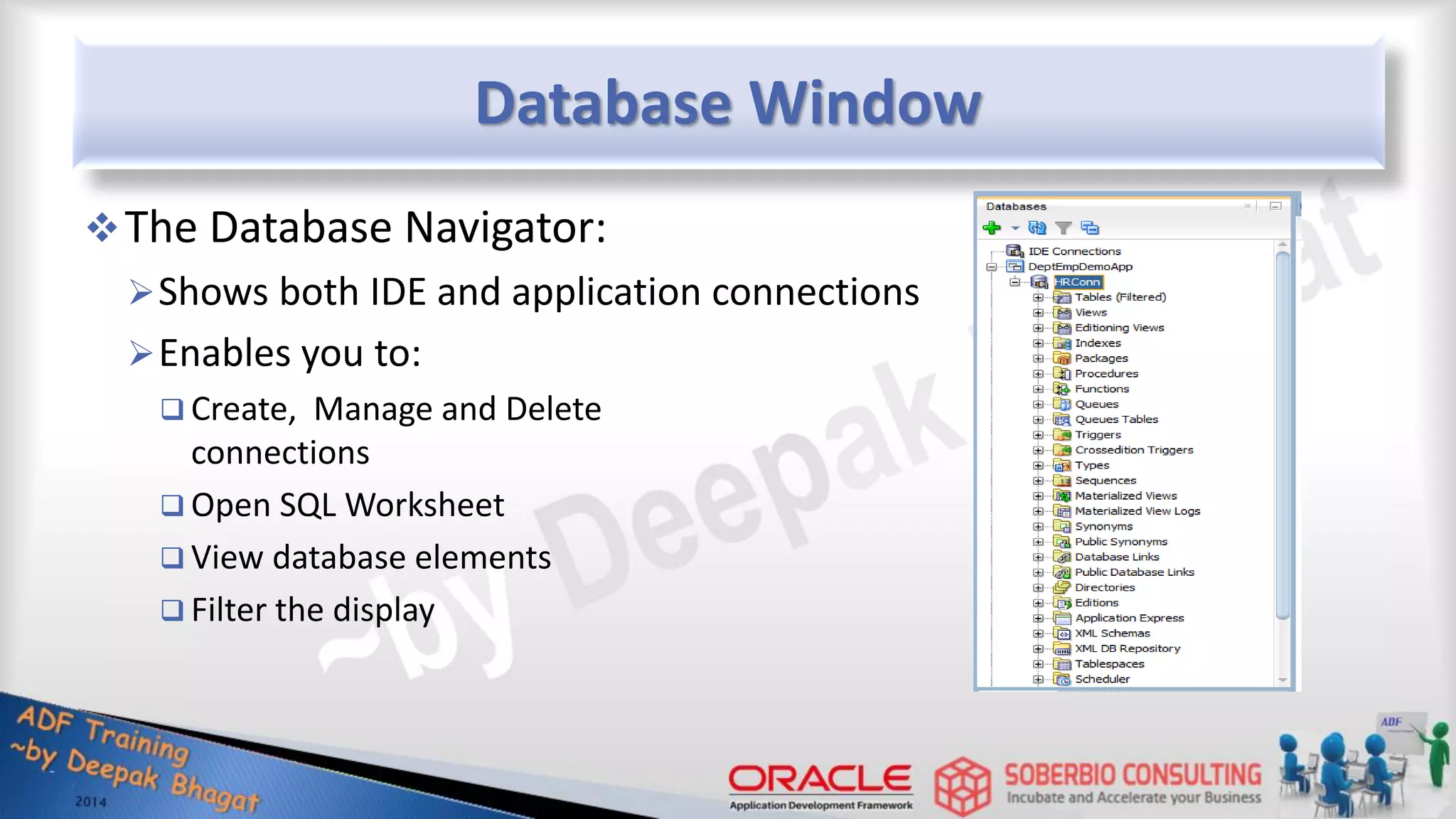Screen dimensions: 1456x819
Task: Click the Packages folder icon
Action: (x=1062, y=358)
